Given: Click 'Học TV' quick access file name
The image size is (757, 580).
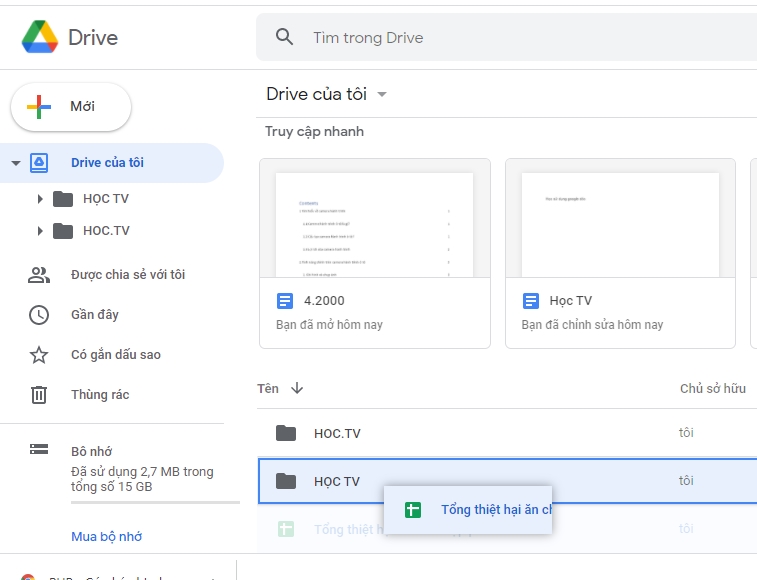Looking at the screenshot, I should (x=571, y=301).
